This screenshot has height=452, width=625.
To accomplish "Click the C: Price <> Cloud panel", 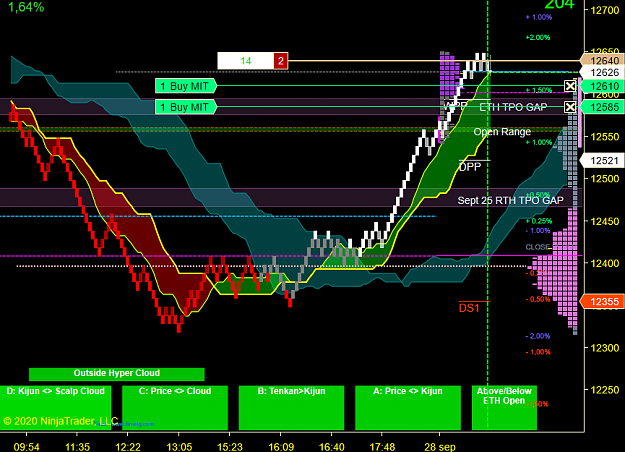I will [x=175, y=407].
